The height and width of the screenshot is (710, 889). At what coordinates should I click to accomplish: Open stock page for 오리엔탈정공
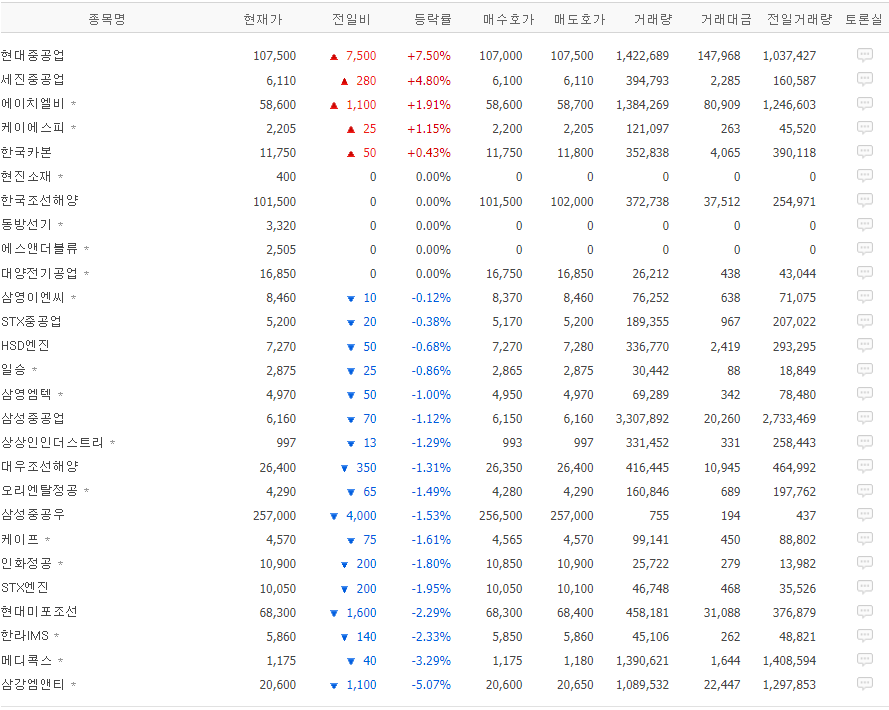[x=39, y=491]
